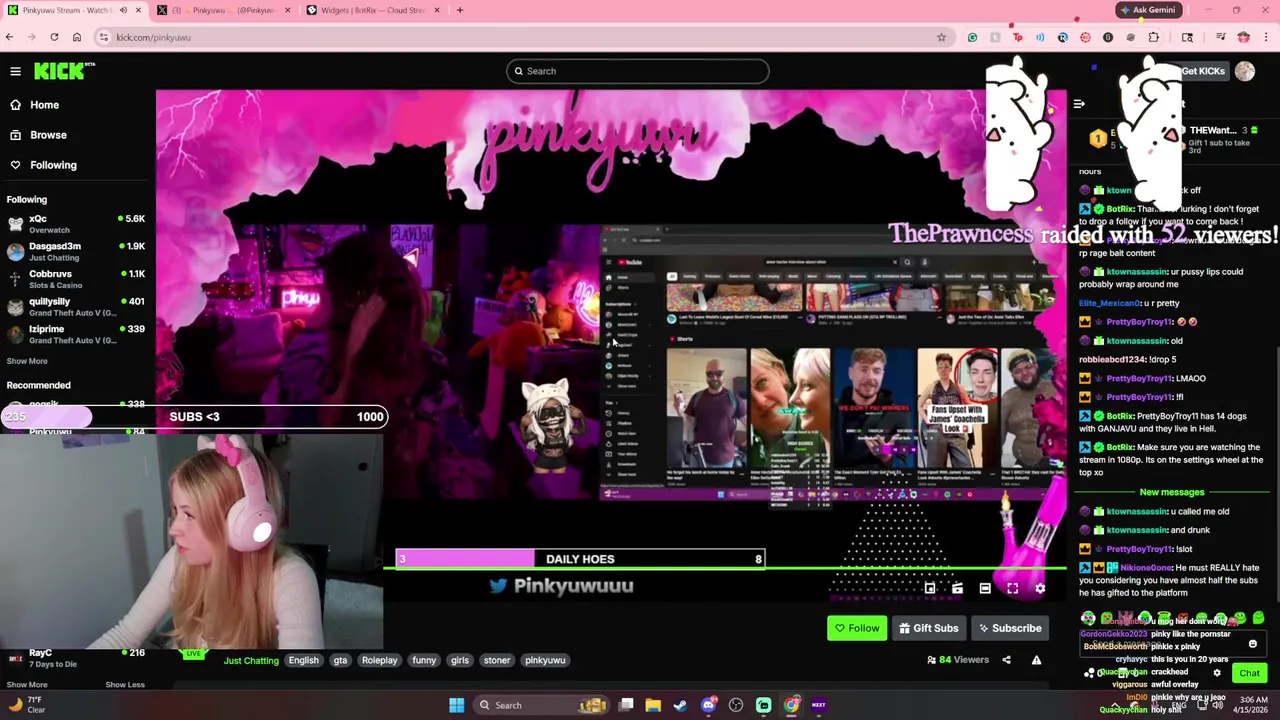1280x720 pixels.
Task: Reload the page
Action: point(54,37)
